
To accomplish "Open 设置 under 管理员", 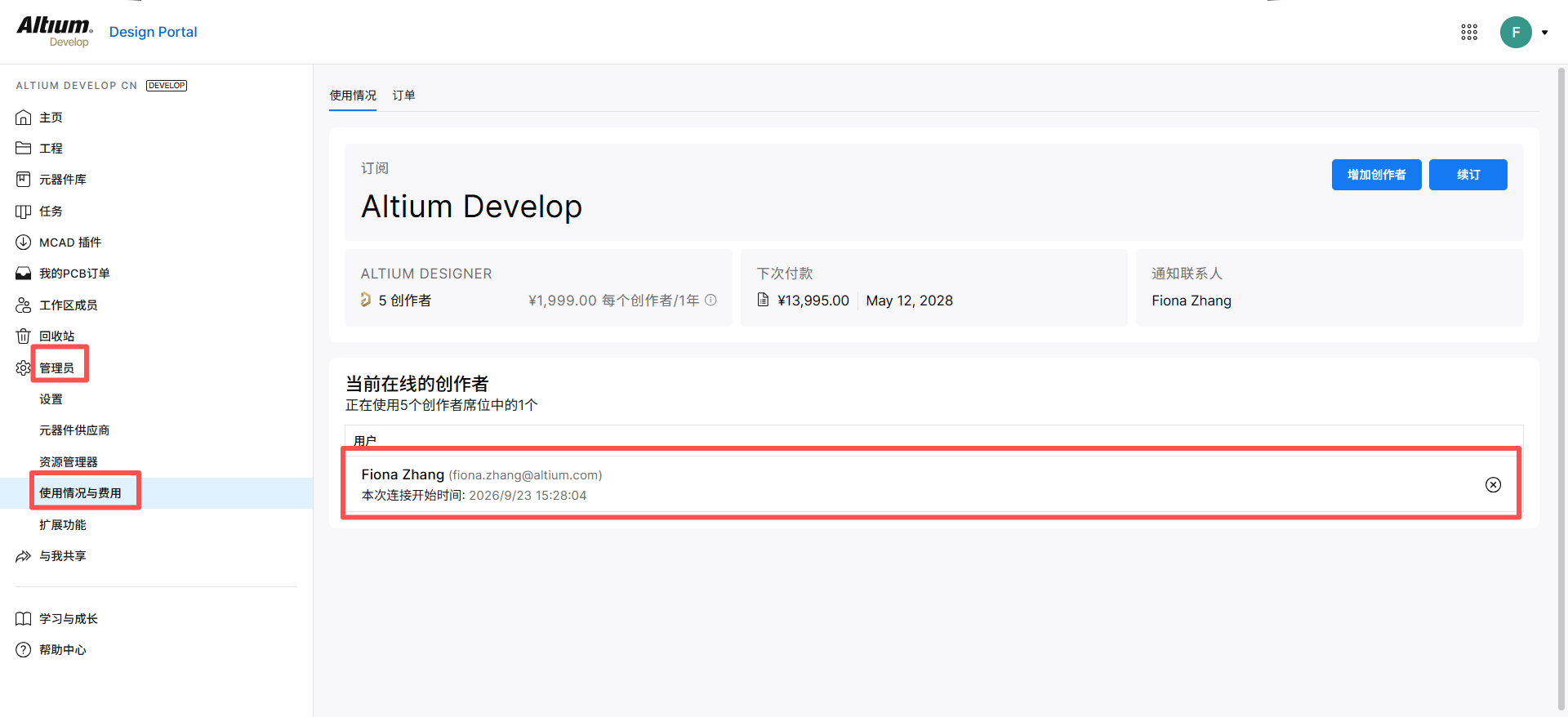I will pyautogui.click(x=51, y=399).
